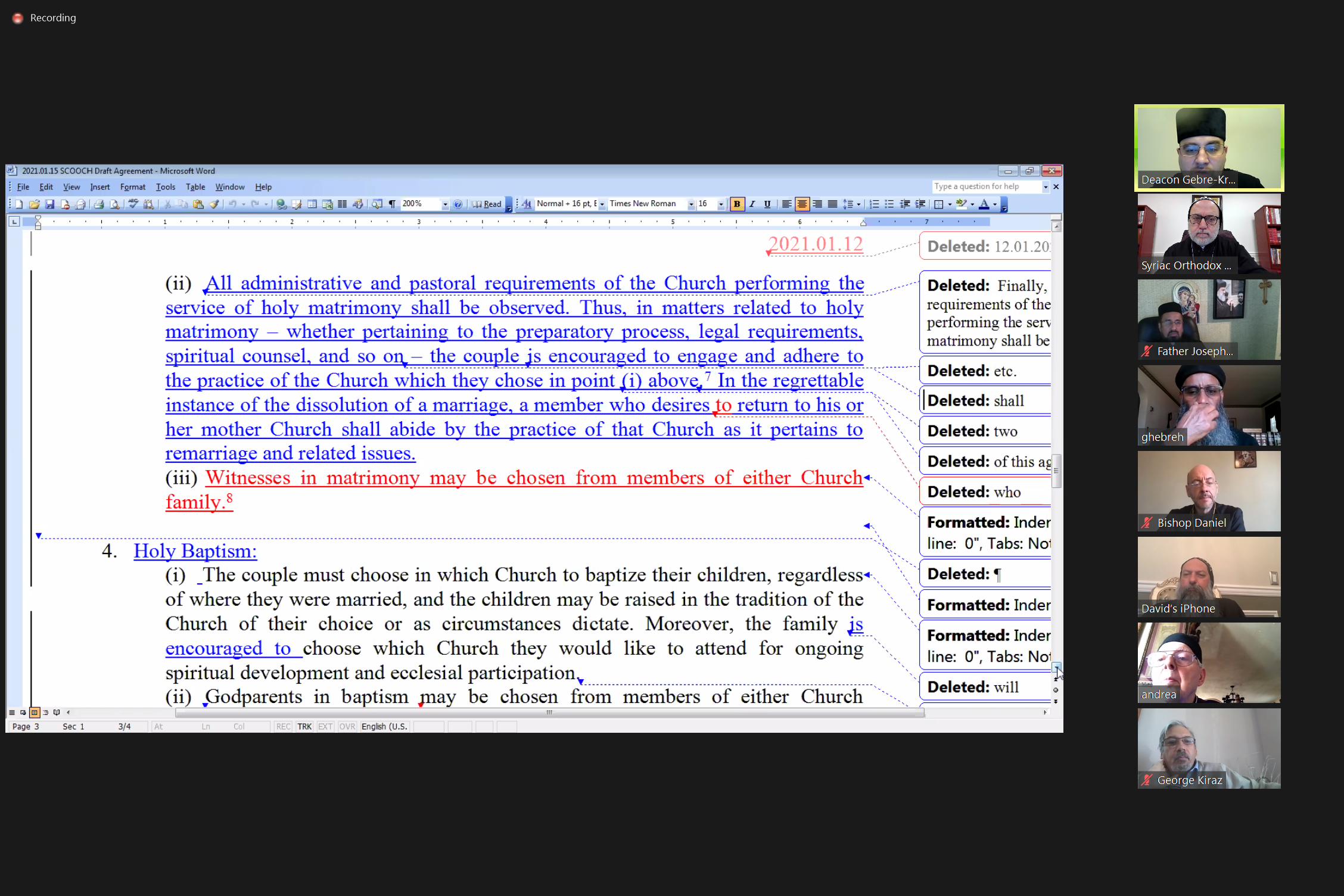The width and height of the screenshot is (1344, 896).
Task: Toggle Show/Hide paragraph marks
Action: 392,204
